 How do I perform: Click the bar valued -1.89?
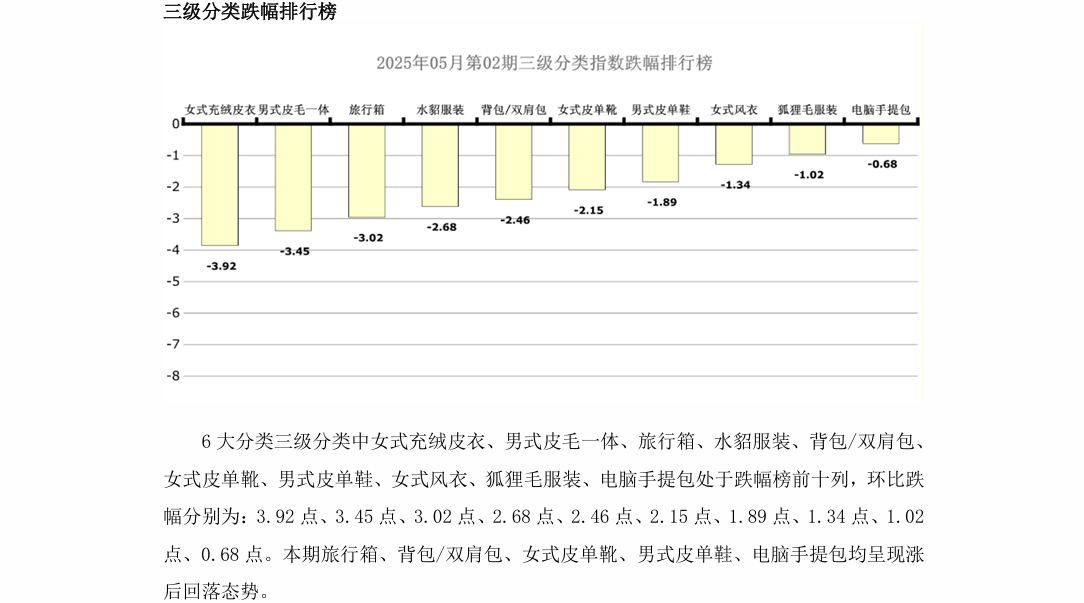click(660, 153)
